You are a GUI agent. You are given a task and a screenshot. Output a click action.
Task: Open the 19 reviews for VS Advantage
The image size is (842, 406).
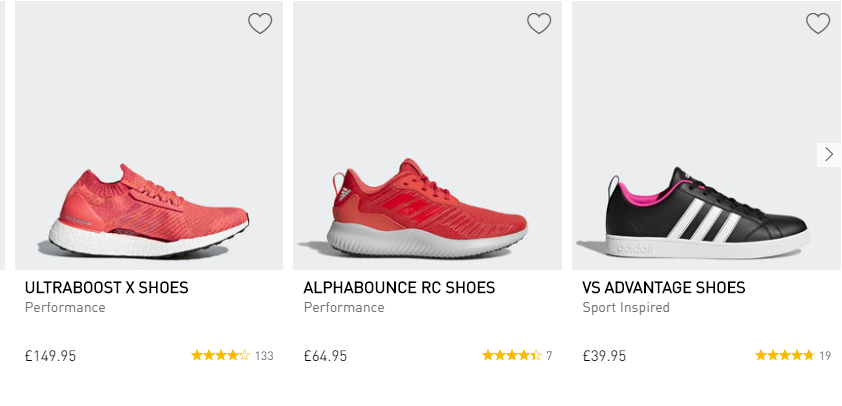tap(825, 356)
